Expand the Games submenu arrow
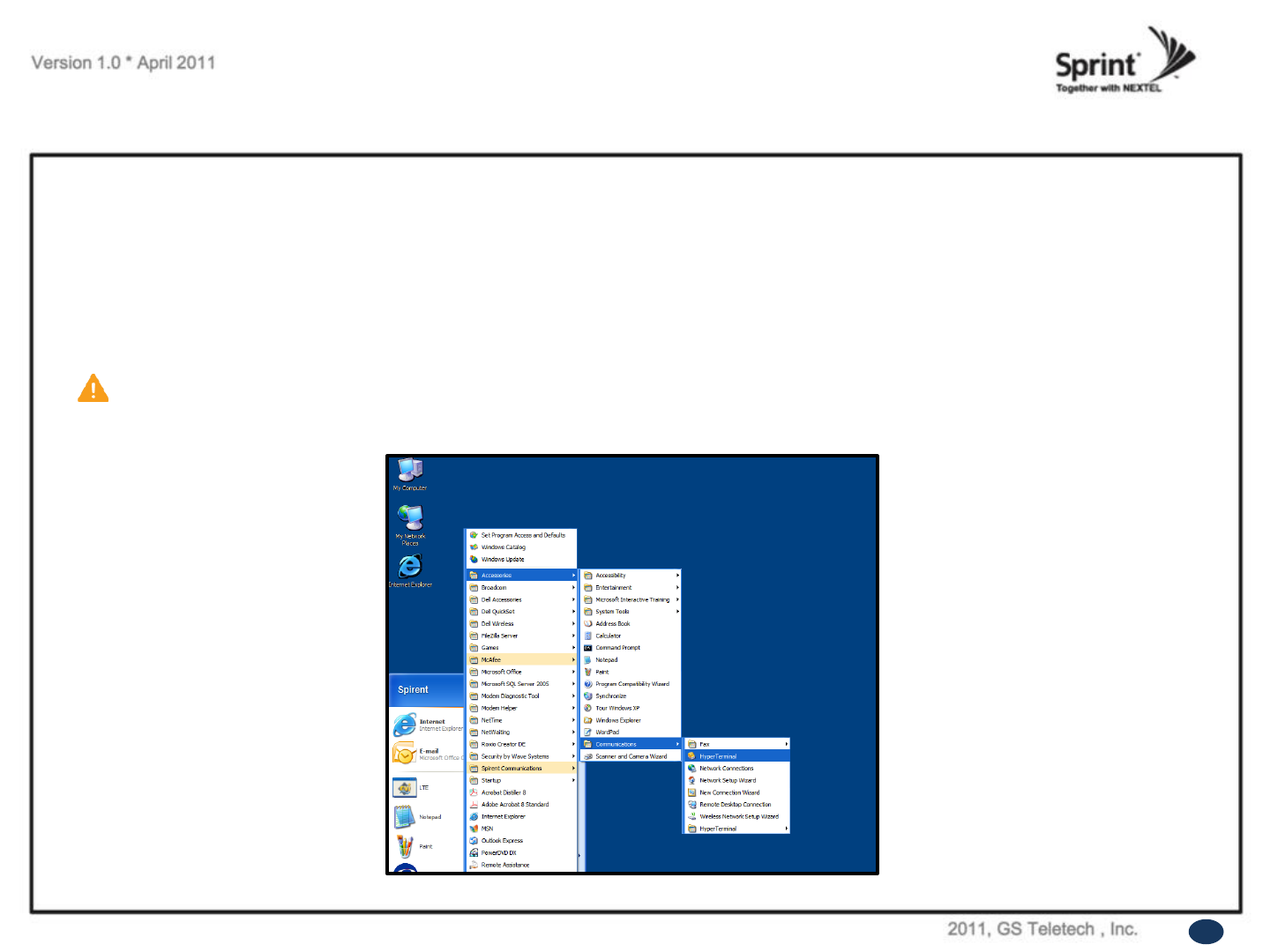The width and height of the screenshot is (1270, 952). (573, 648)
